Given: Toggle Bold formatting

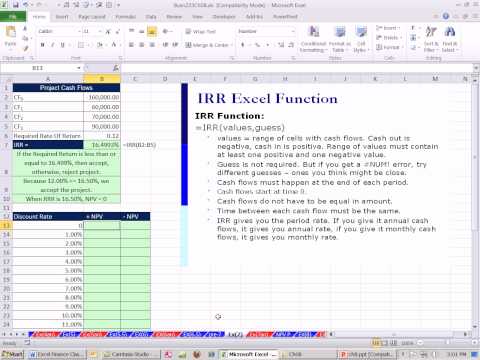Looking at the screenshot, I should coord(42,45).
